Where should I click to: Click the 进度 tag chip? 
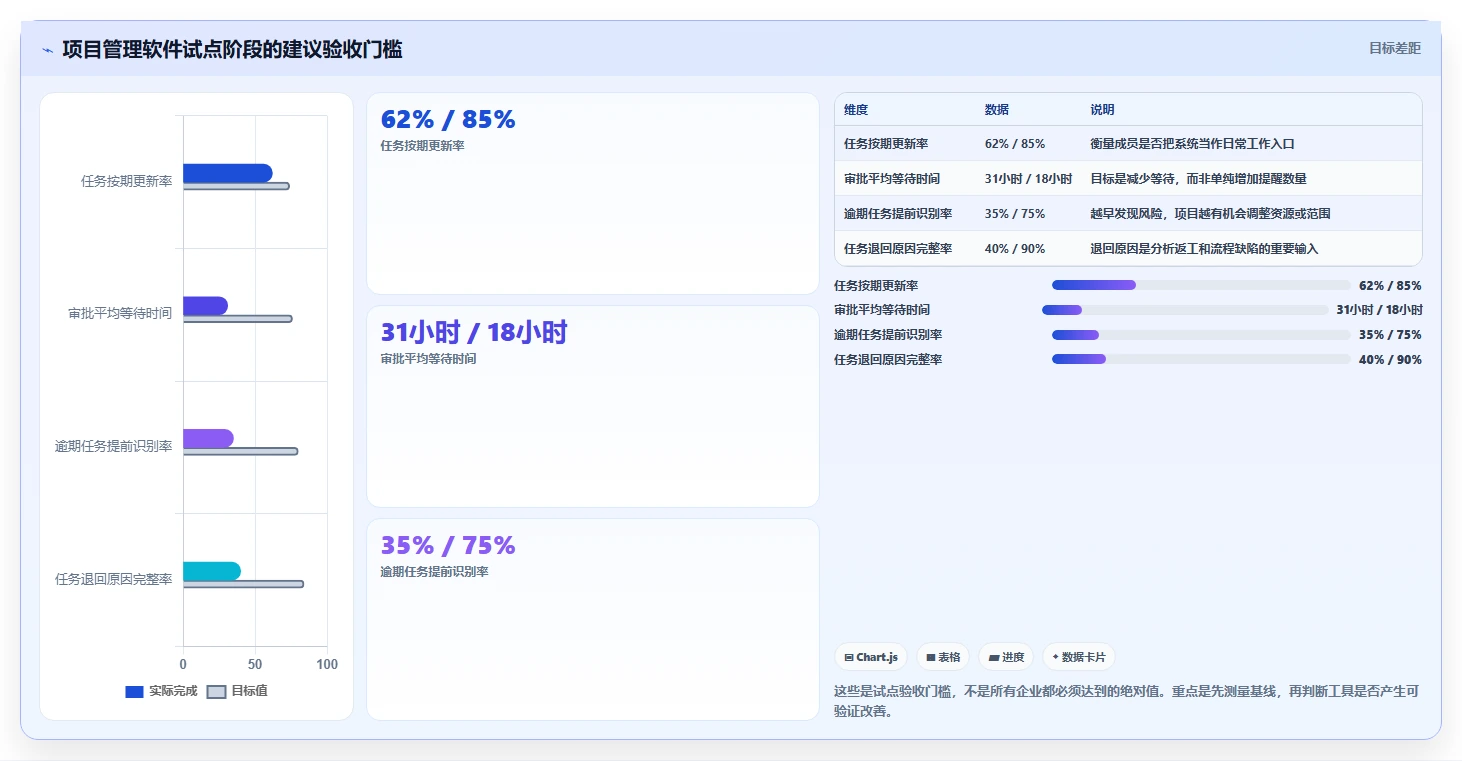coord(1006,657)
